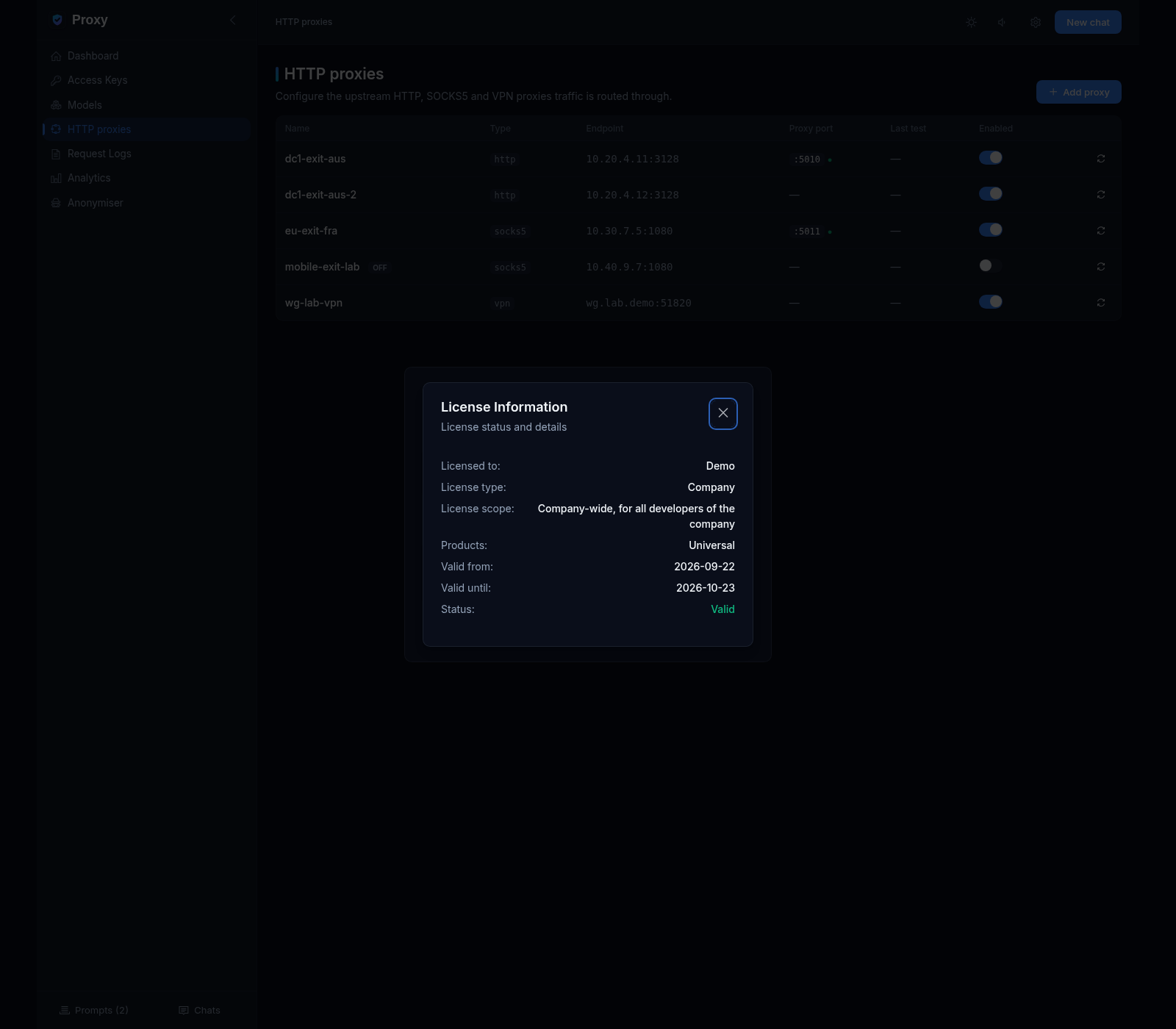Toggle light theme sun icon

point(971,22)
